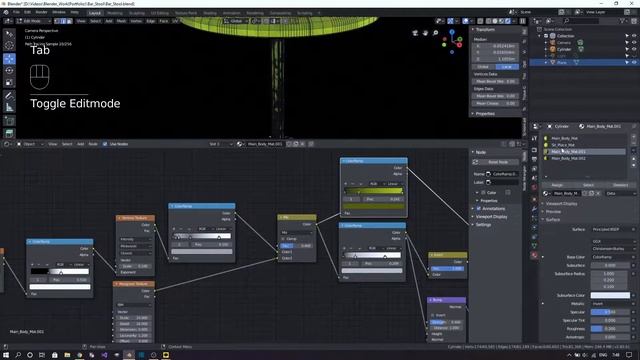
Task: Click the Local button in Transform panel
Action: tap(507, 67)
